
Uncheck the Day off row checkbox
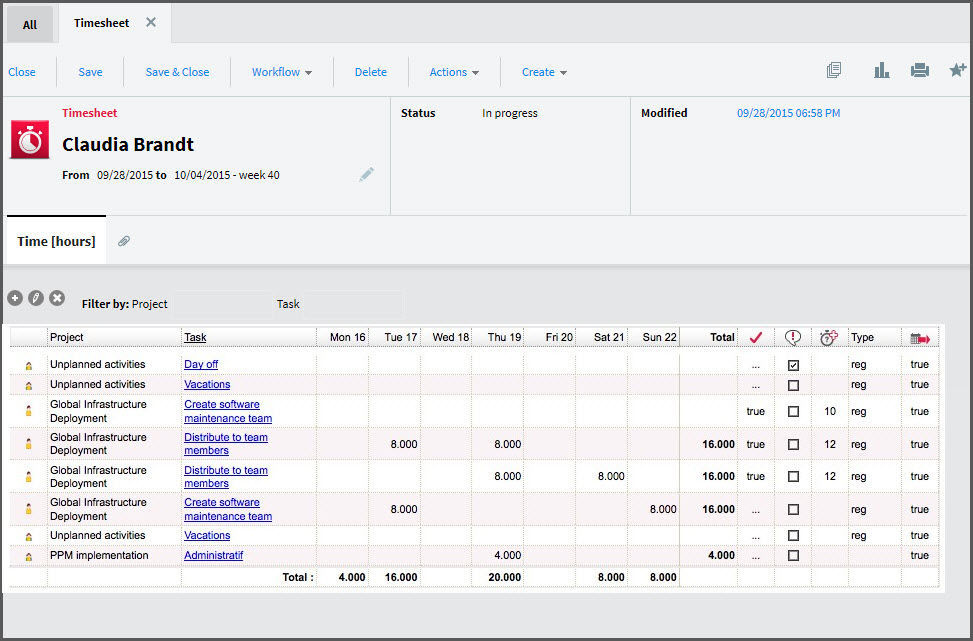tap(793, 365)
